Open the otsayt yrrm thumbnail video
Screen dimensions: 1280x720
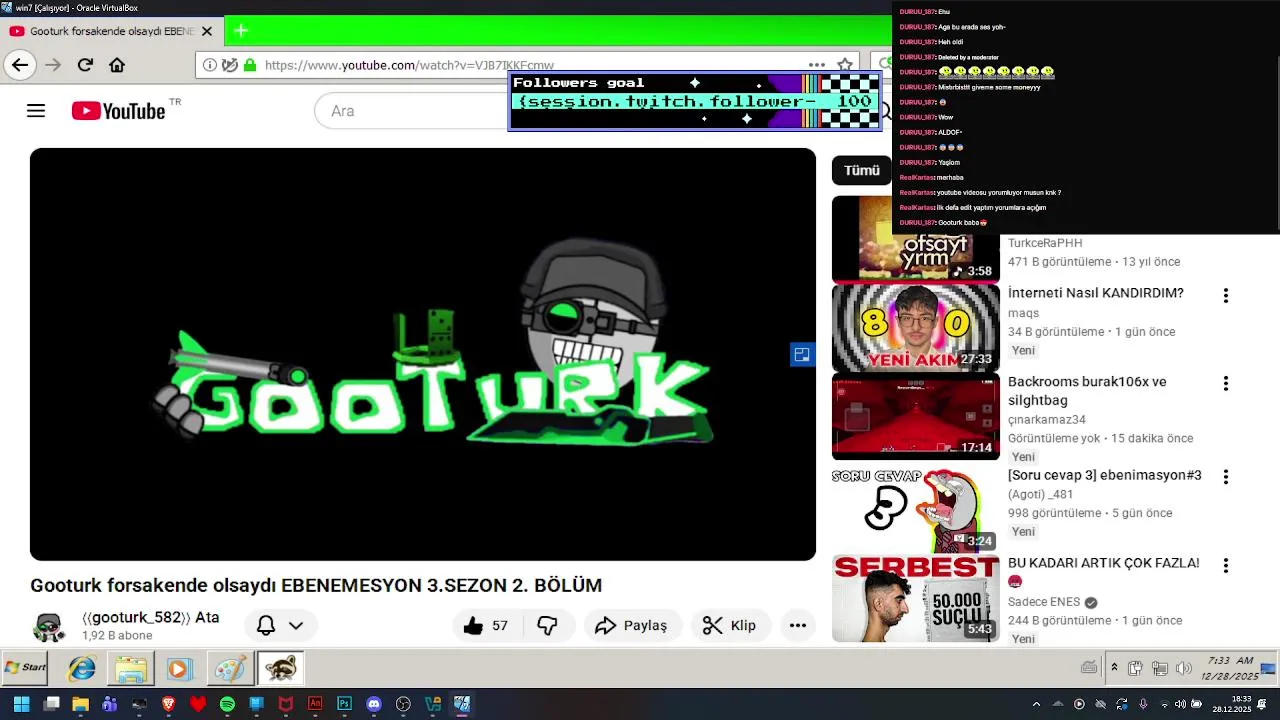915,239
